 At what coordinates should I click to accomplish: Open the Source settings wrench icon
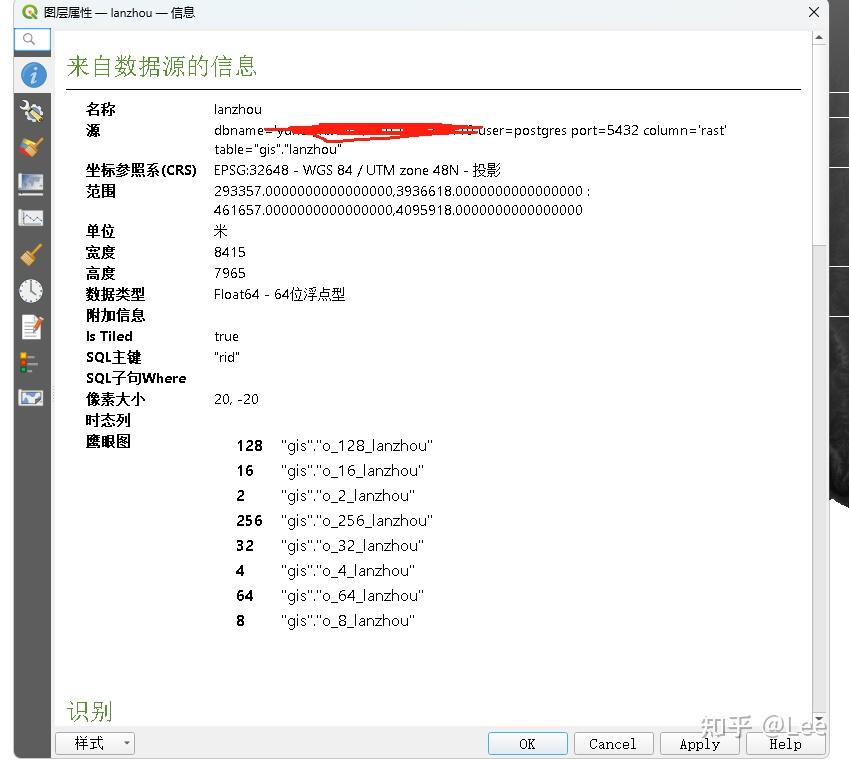[x=32, y=112]
